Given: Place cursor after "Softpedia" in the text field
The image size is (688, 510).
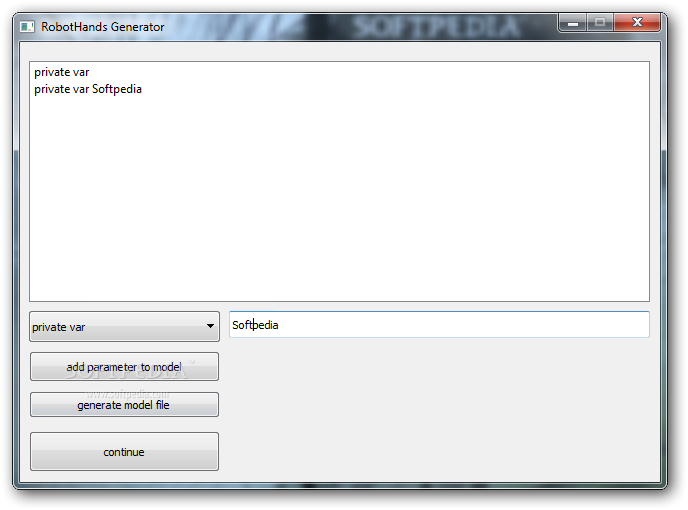Looking at the screenshot, I should (279, 325).
